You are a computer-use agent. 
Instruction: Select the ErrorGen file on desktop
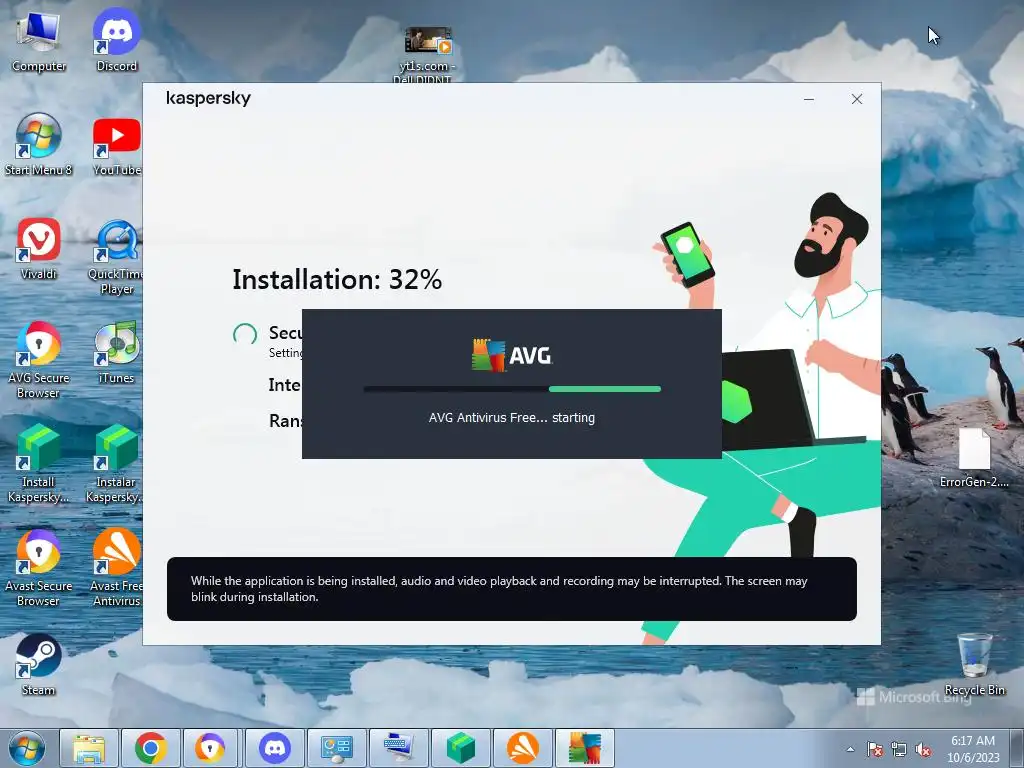point(974,458)
